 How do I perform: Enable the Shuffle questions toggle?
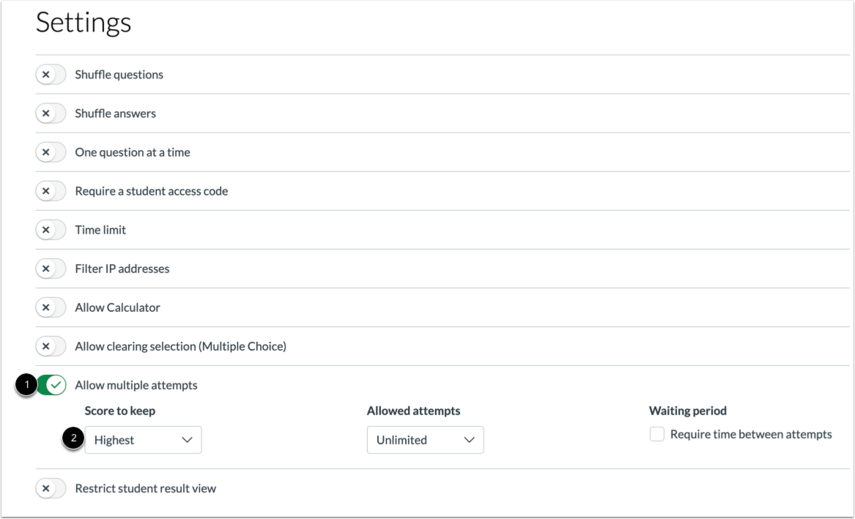(x=50, y=75)
